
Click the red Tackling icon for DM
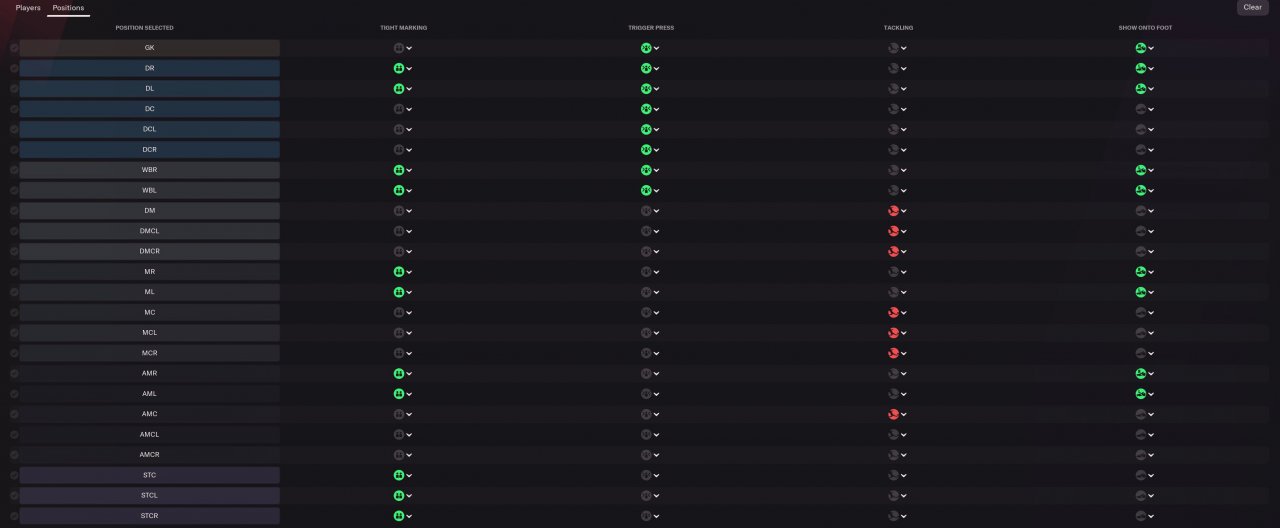pos(893,211)
